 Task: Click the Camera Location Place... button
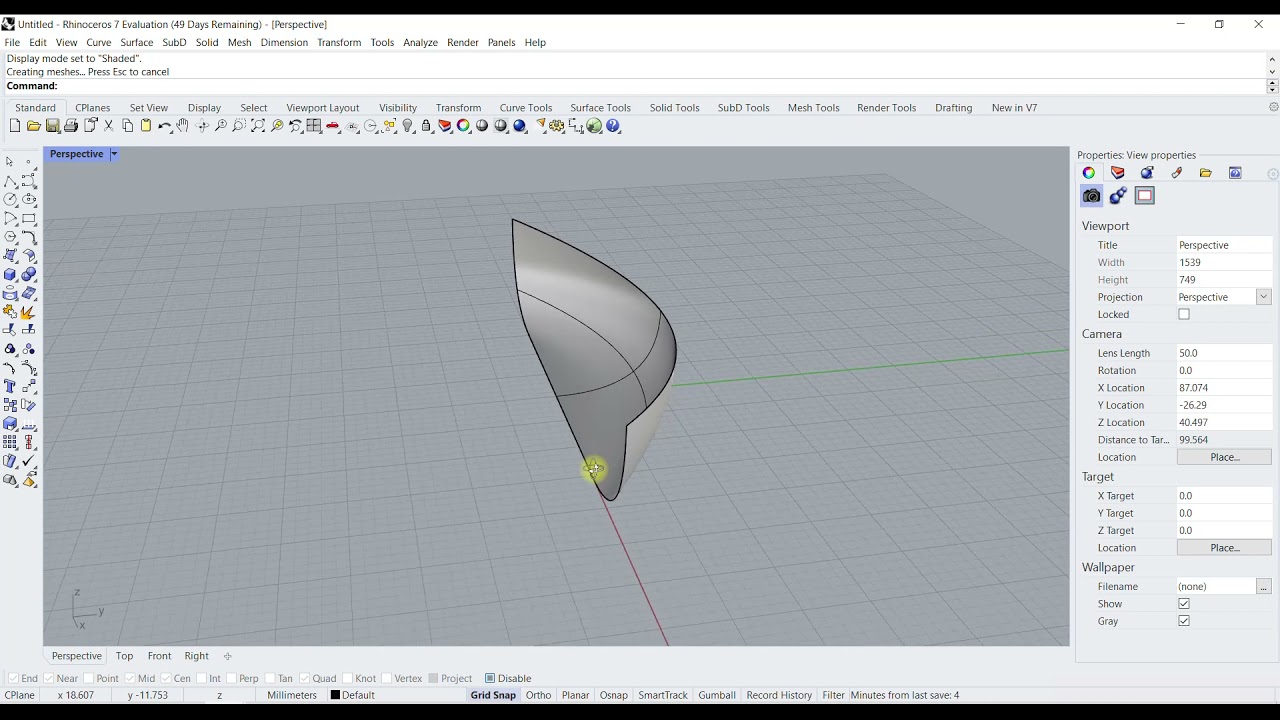[1224, 457]
